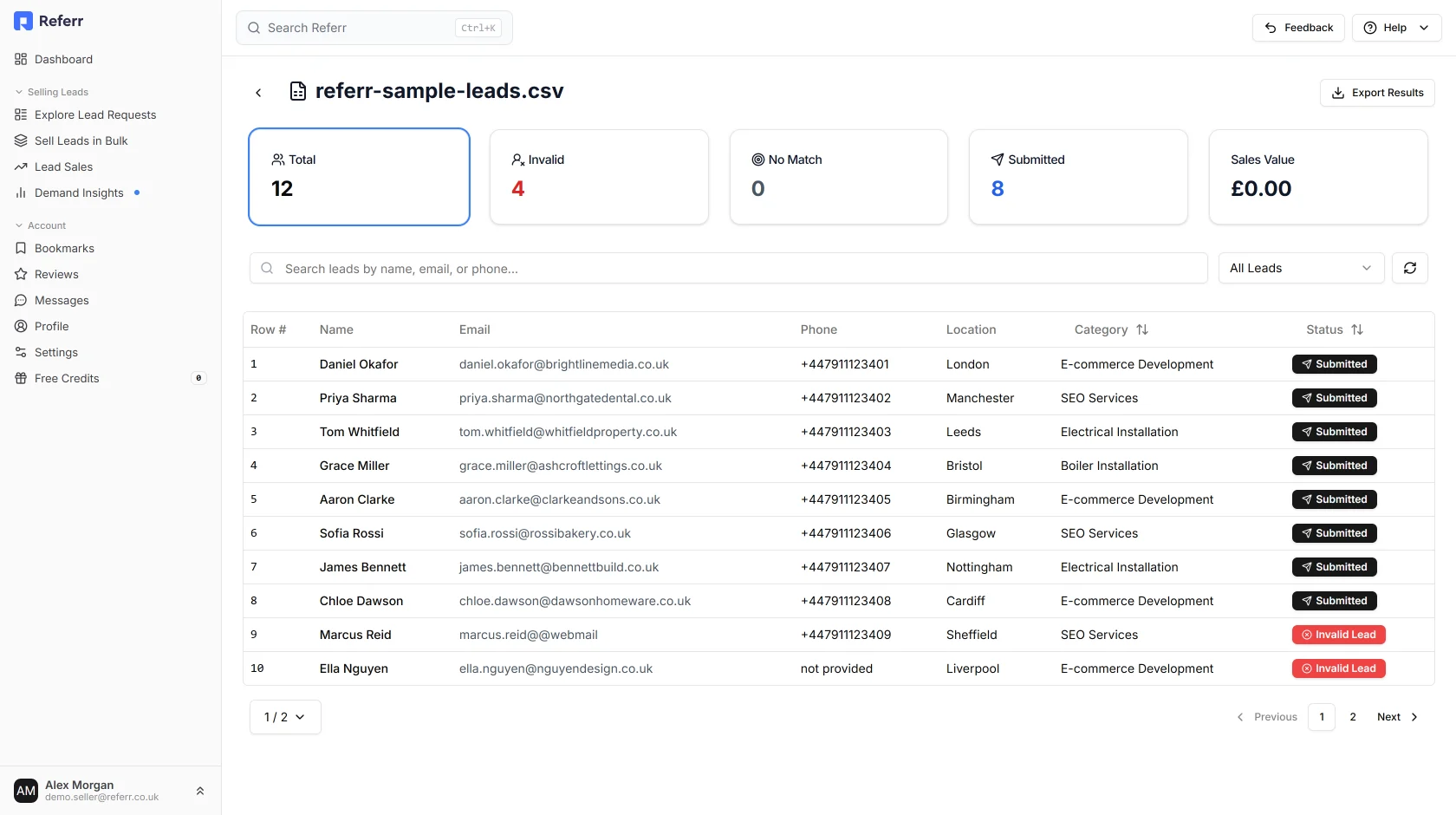This screenshot has height=815, width=1456.
Task: Open the 1 / 2 page selector dropdown
Action: coord(285,717)
